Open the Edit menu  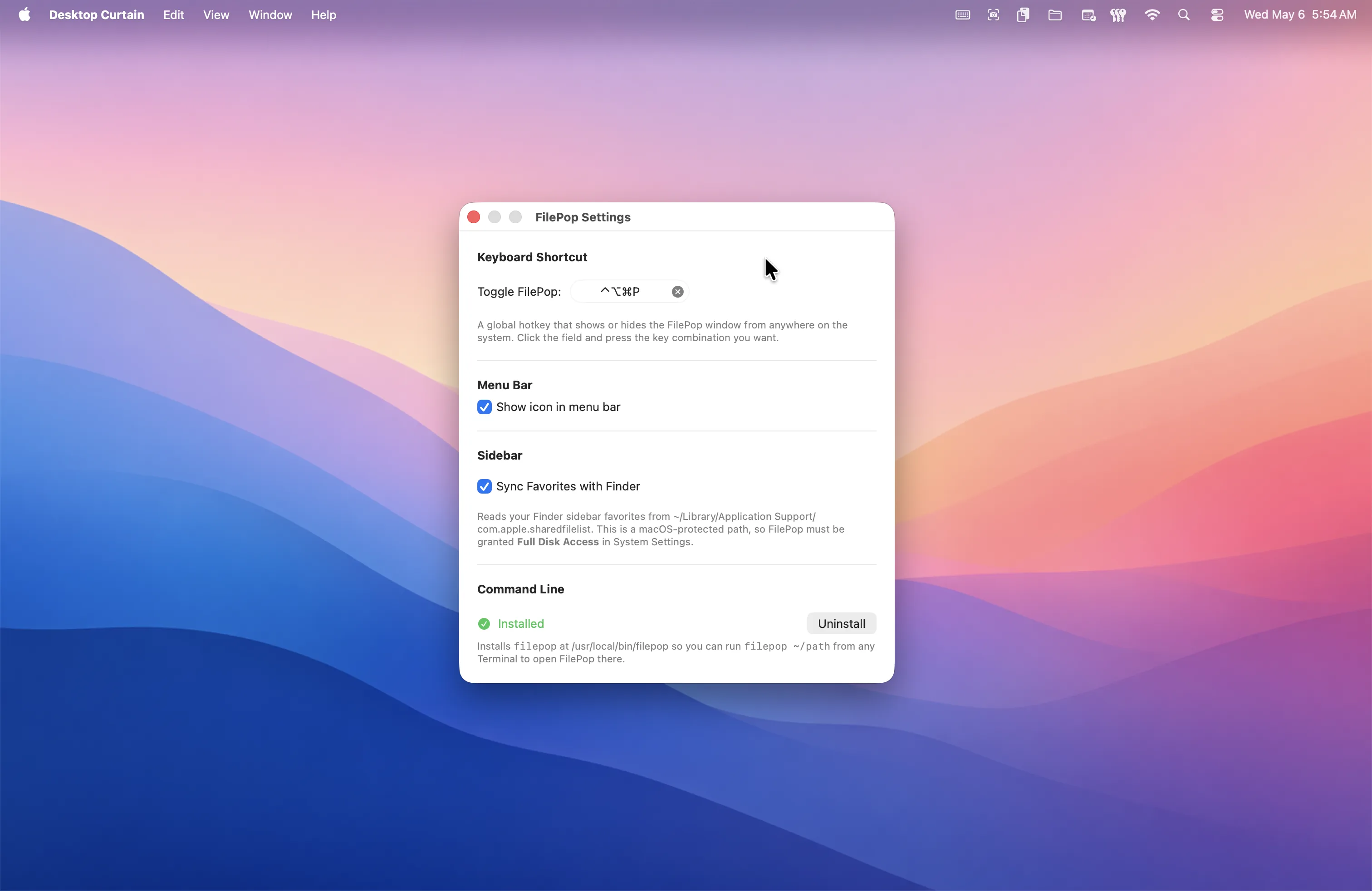point(173,15)
